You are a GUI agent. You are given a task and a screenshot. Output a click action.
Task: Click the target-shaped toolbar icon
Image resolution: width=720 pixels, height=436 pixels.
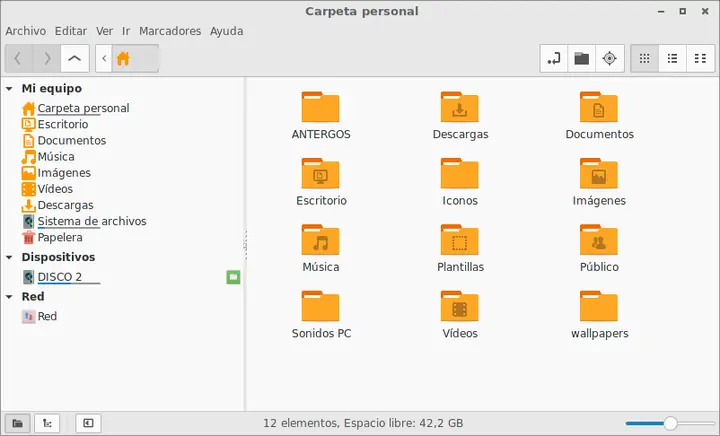click(x=609, y=58)
